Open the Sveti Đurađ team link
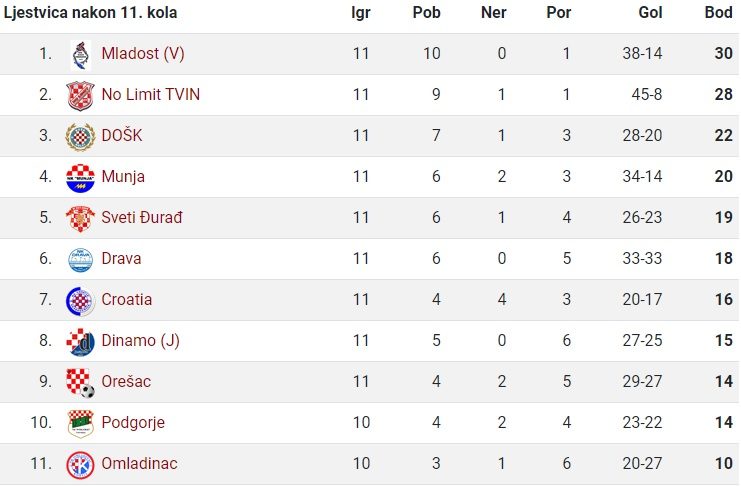The width and height of the screenshot is (741, 486). point(142,217)
